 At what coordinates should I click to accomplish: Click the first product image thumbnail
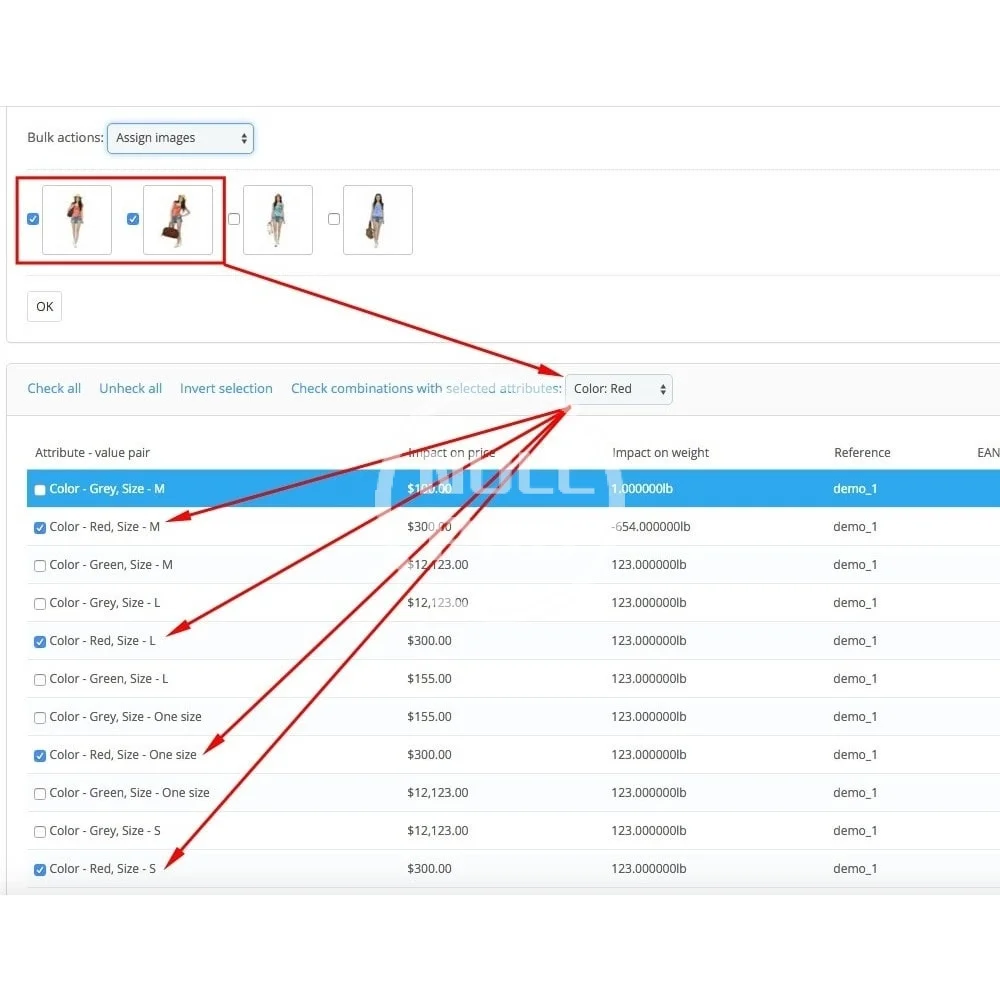[x=77, y=219]
